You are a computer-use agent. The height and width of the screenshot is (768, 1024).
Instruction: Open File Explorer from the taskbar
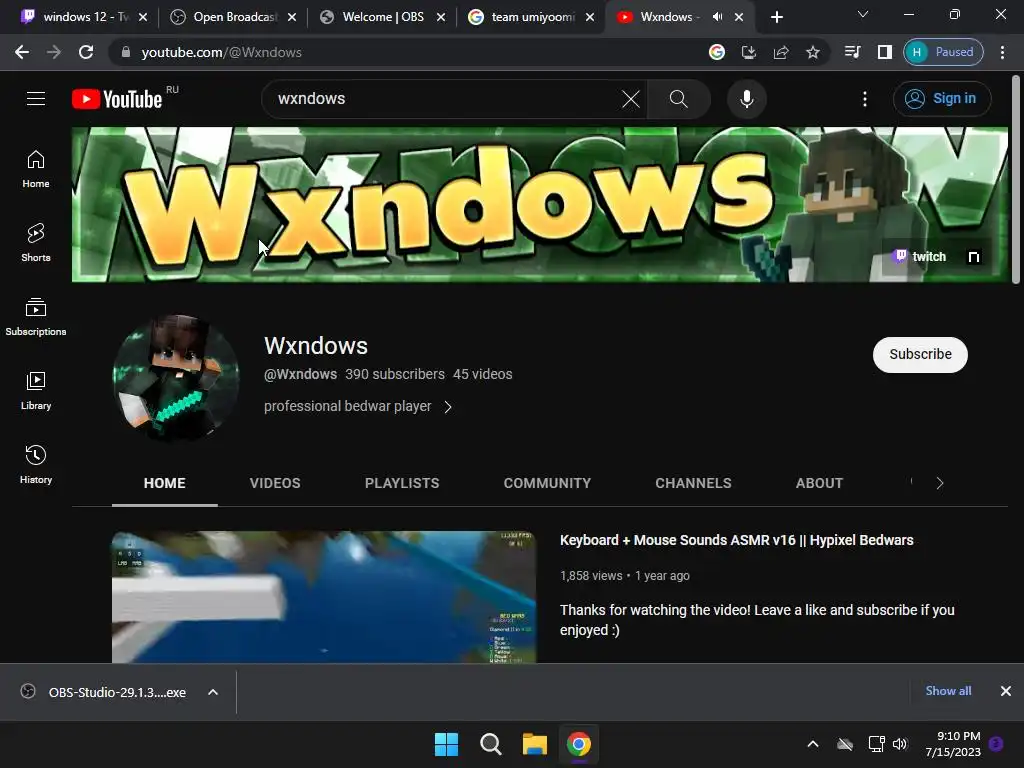pyautogui.click(x=534, y=744)
